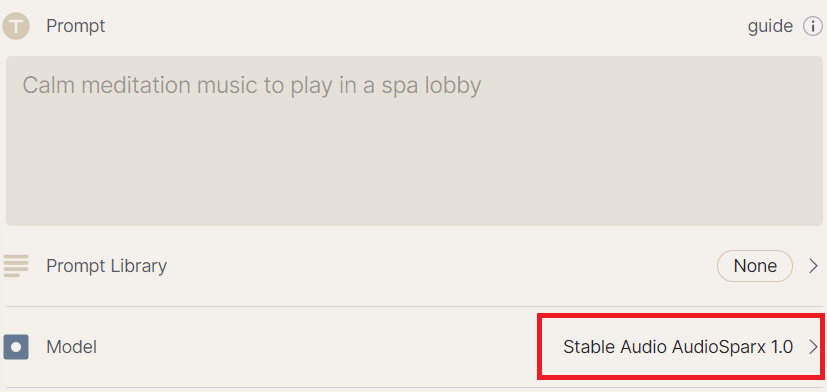Open the guide info icon
The height and width of the screenshot is (392, 827).
point(812,26)
